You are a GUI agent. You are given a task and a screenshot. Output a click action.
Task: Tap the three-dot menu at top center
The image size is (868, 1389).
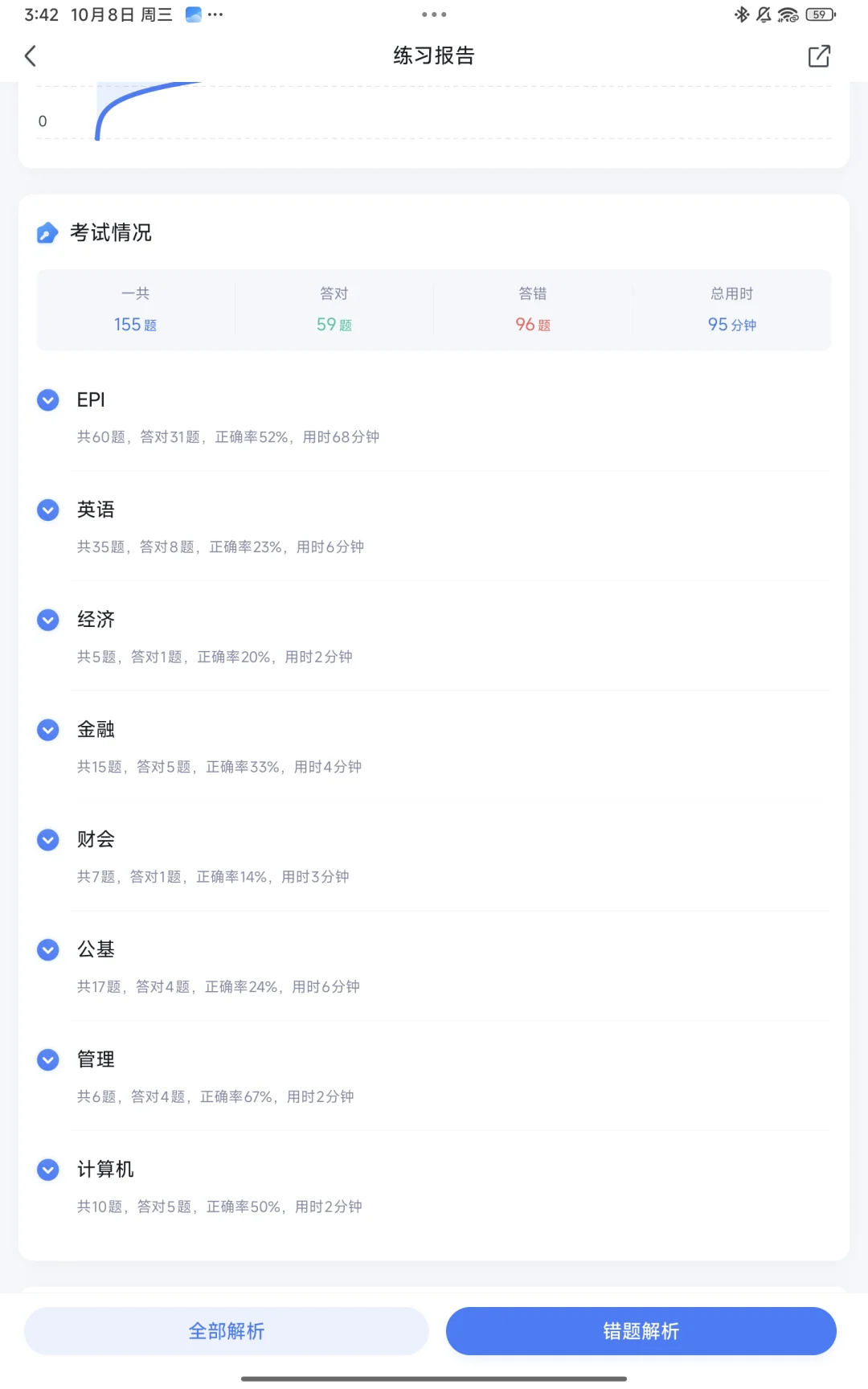pos(434,14)
